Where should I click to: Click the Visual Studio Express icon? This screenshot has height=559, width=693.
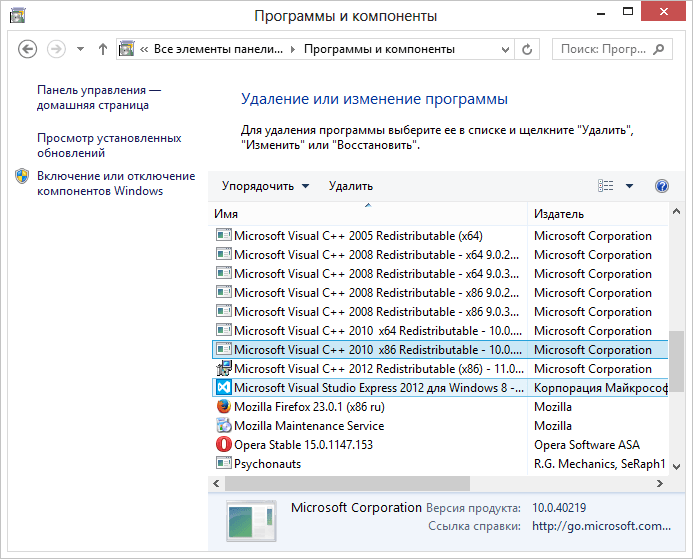tap(224, 388)
